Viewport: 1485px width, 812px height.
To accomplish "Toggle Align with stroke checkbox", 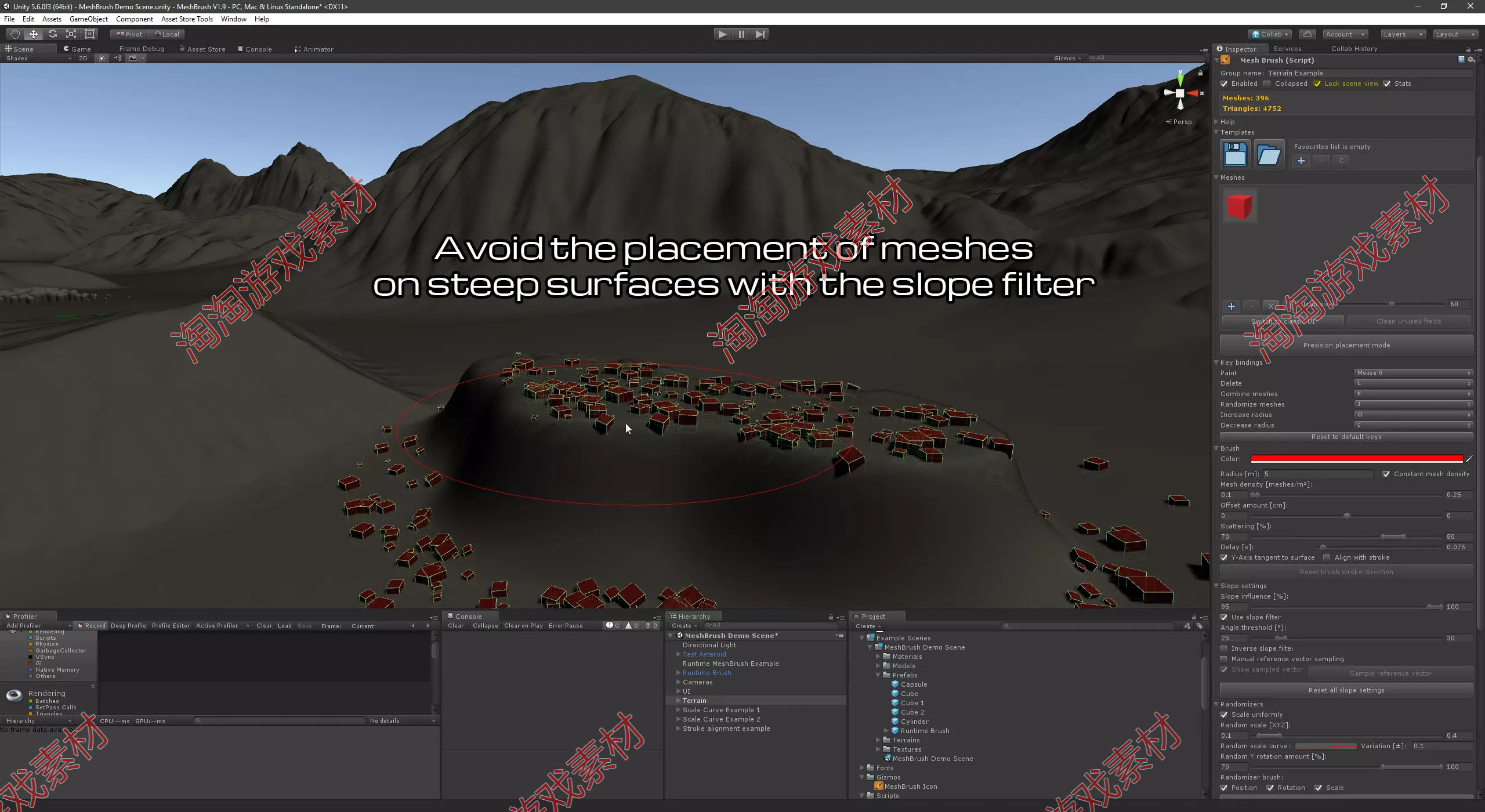I will pos(1327,557).
